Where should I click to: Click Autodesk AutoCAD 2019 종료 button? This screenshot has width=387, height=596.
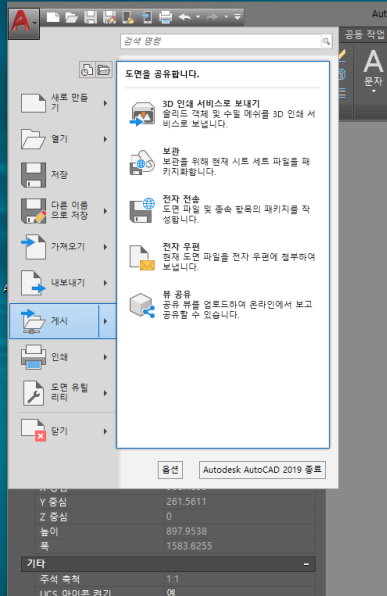click(x=262, y=470)
